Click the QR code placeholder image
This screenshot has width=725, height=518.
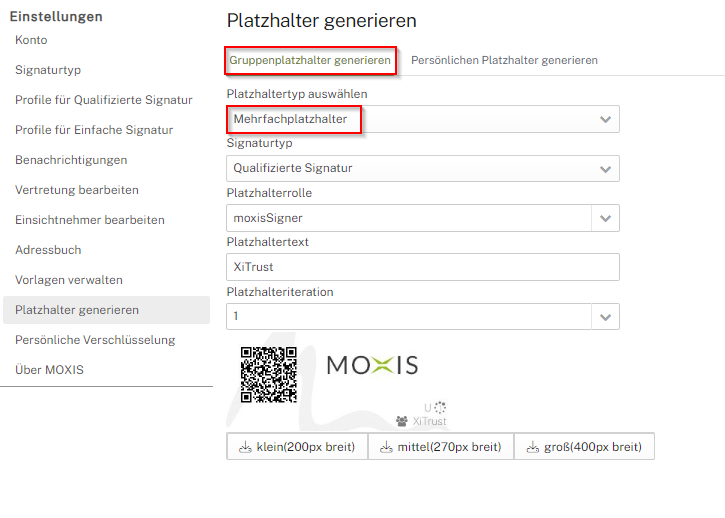[269, 374]
